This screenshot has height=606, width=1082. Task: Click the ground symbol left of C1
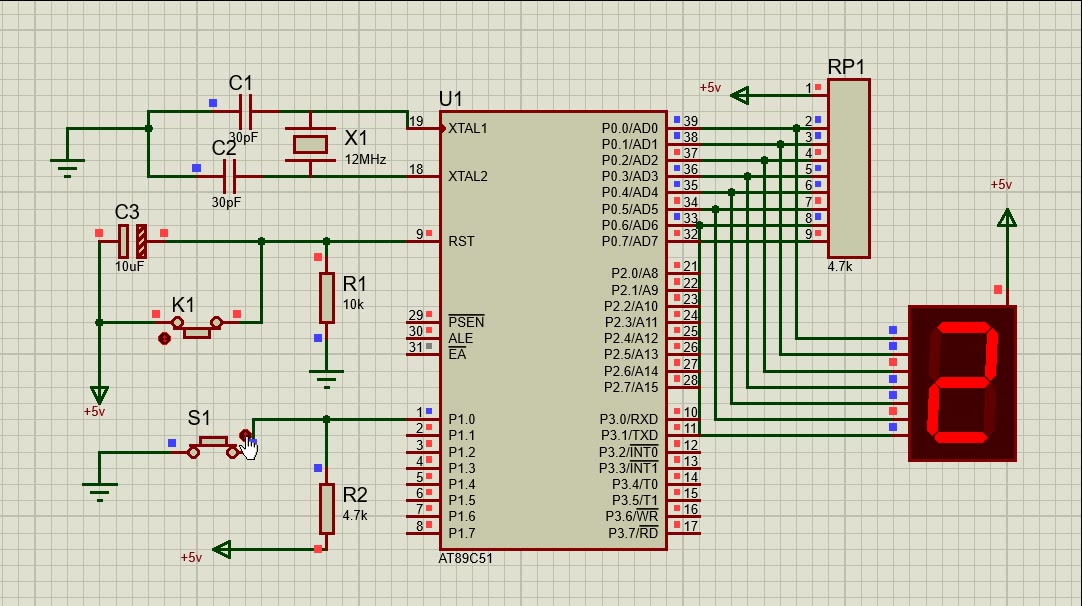tap(67, 168)
